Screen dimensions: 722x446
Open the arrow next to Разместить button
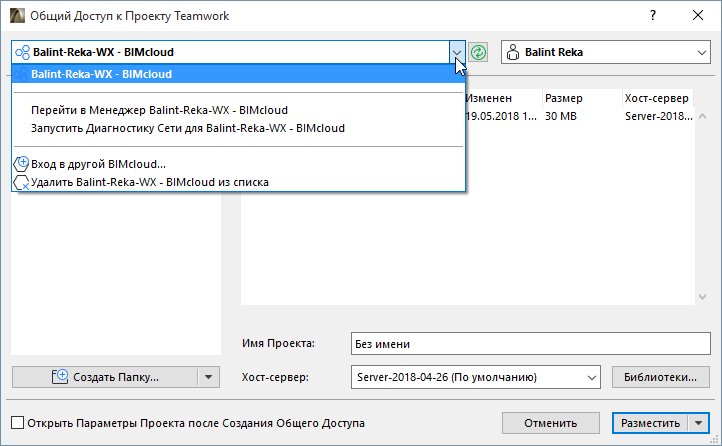point(699,423)
